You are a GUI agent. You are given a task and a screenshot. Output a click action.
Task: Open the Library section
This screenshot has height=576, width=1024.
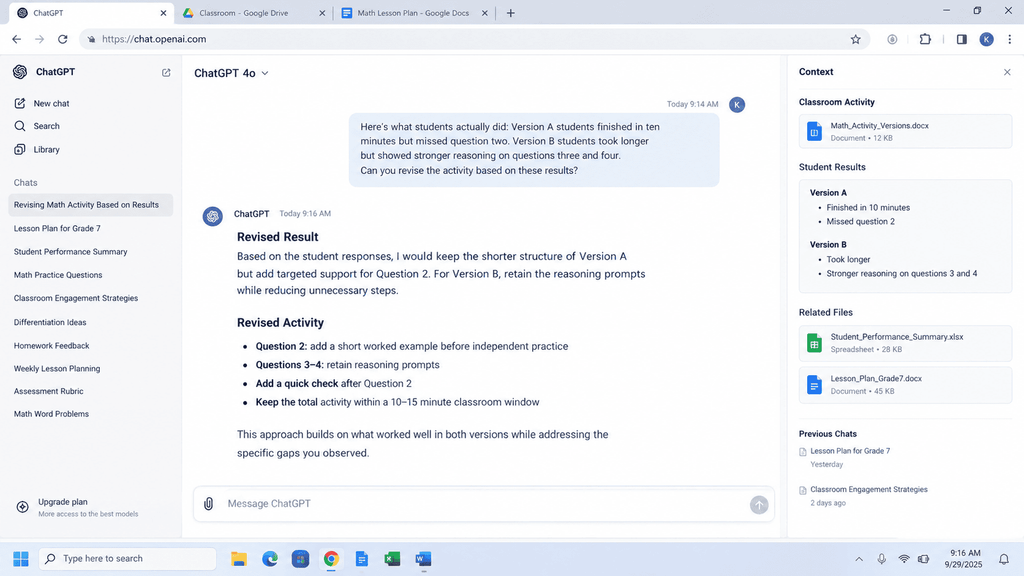[x=37, y=150]
